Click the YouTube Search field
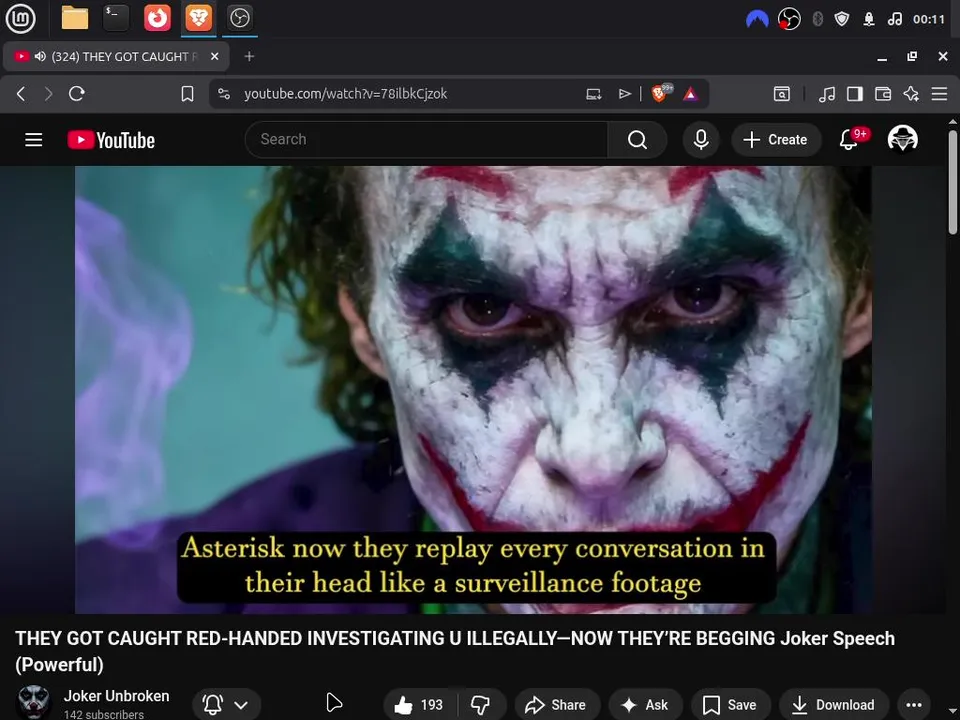The height and width of the screenshot is (720, 960). click(426, 140)
